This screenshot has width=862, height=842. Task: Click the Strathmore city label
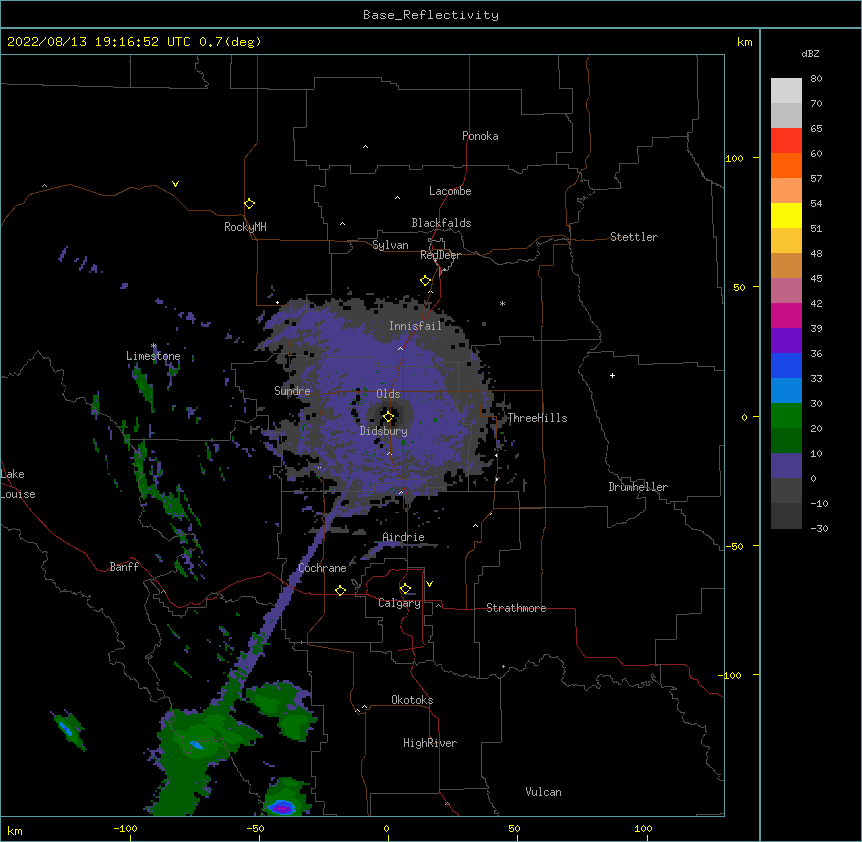coord(516,608)
